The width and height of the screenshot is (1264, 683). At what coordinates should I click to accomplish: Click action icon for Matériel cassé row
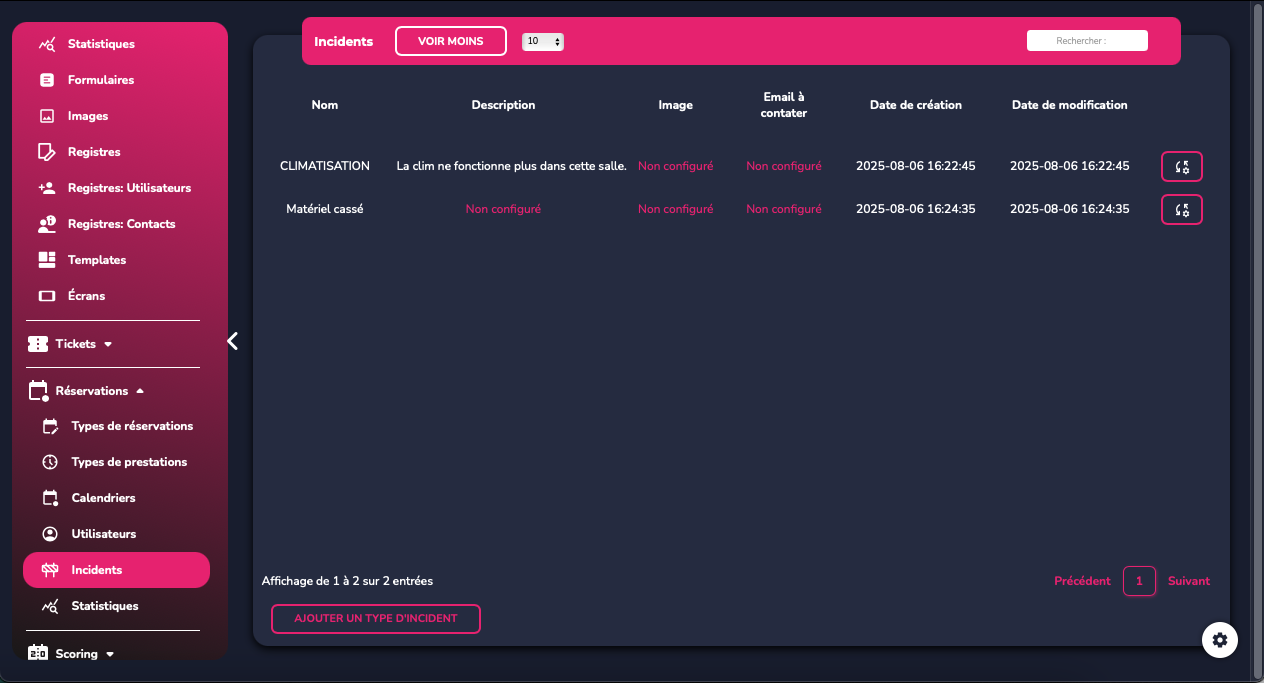[1181, 210]
